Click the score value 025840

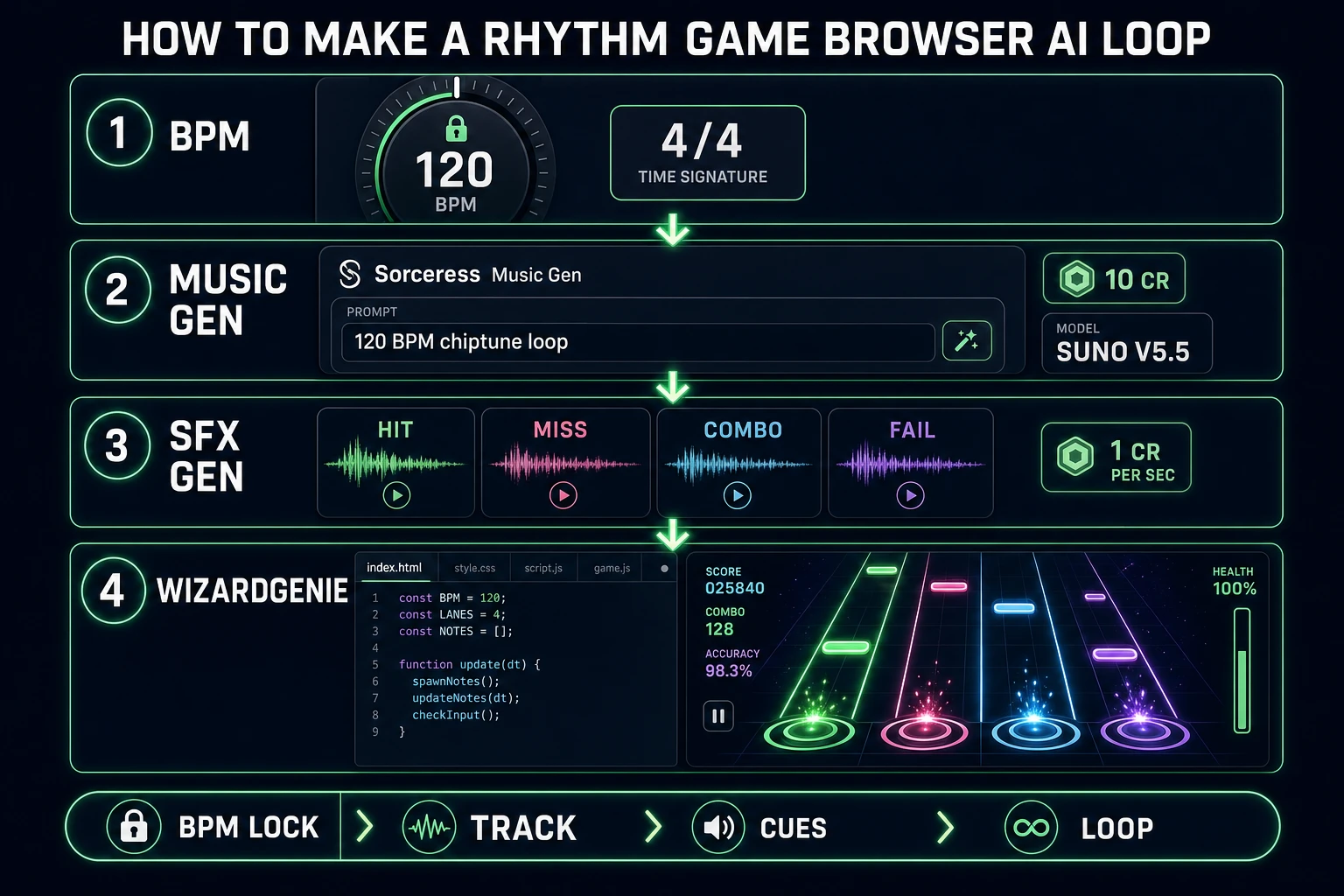(735, 588)
